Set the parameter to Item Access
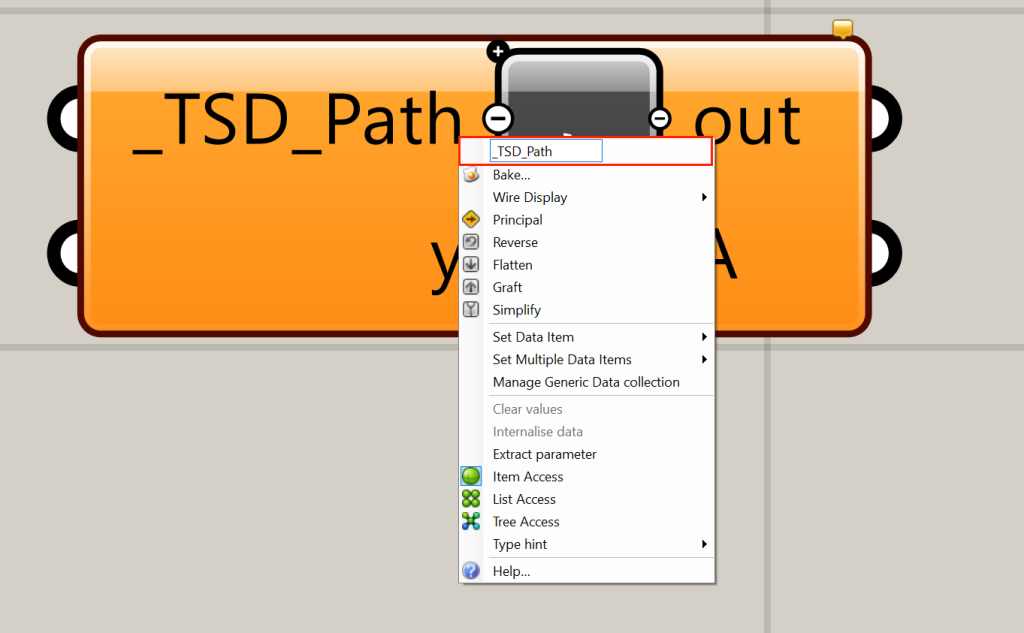Image resolution: width=1024 pixels, height=633 pixels. [x=527, y=476]
